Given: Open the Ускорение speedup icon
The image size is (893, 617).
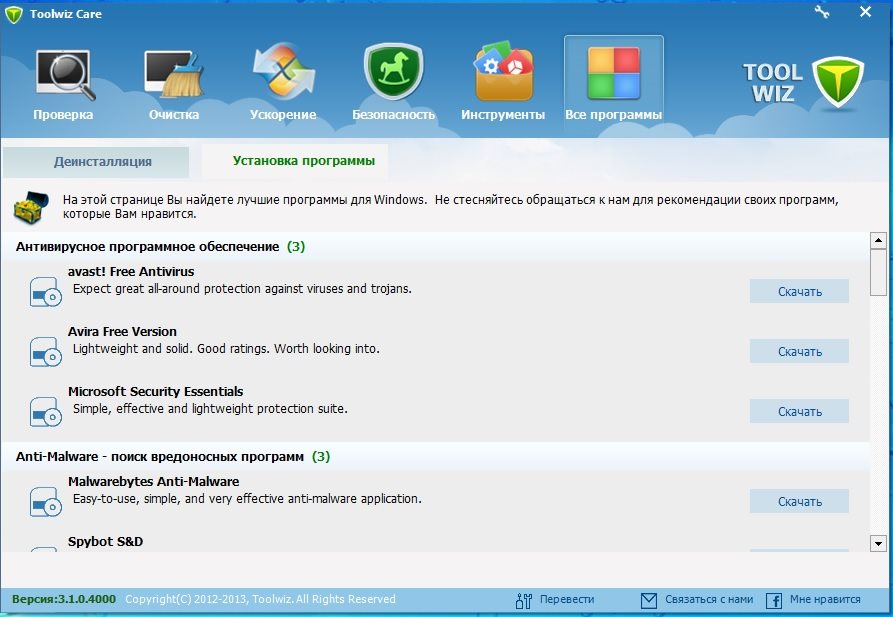Looking at the screenshot, I should coord(283,72).
